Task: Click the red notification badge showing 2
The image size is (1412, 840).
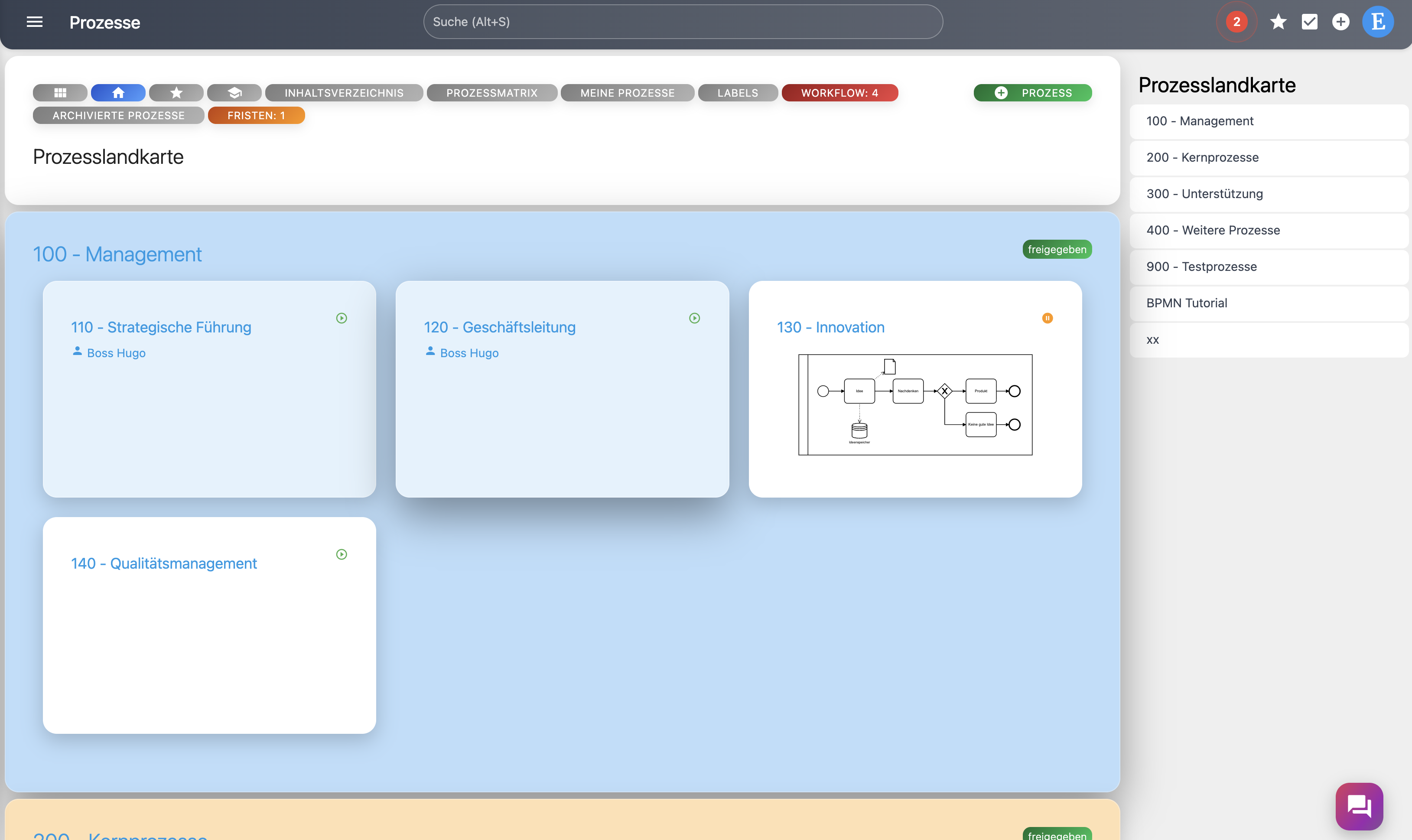Action: pyautogui.click(x=1236, y=22)
